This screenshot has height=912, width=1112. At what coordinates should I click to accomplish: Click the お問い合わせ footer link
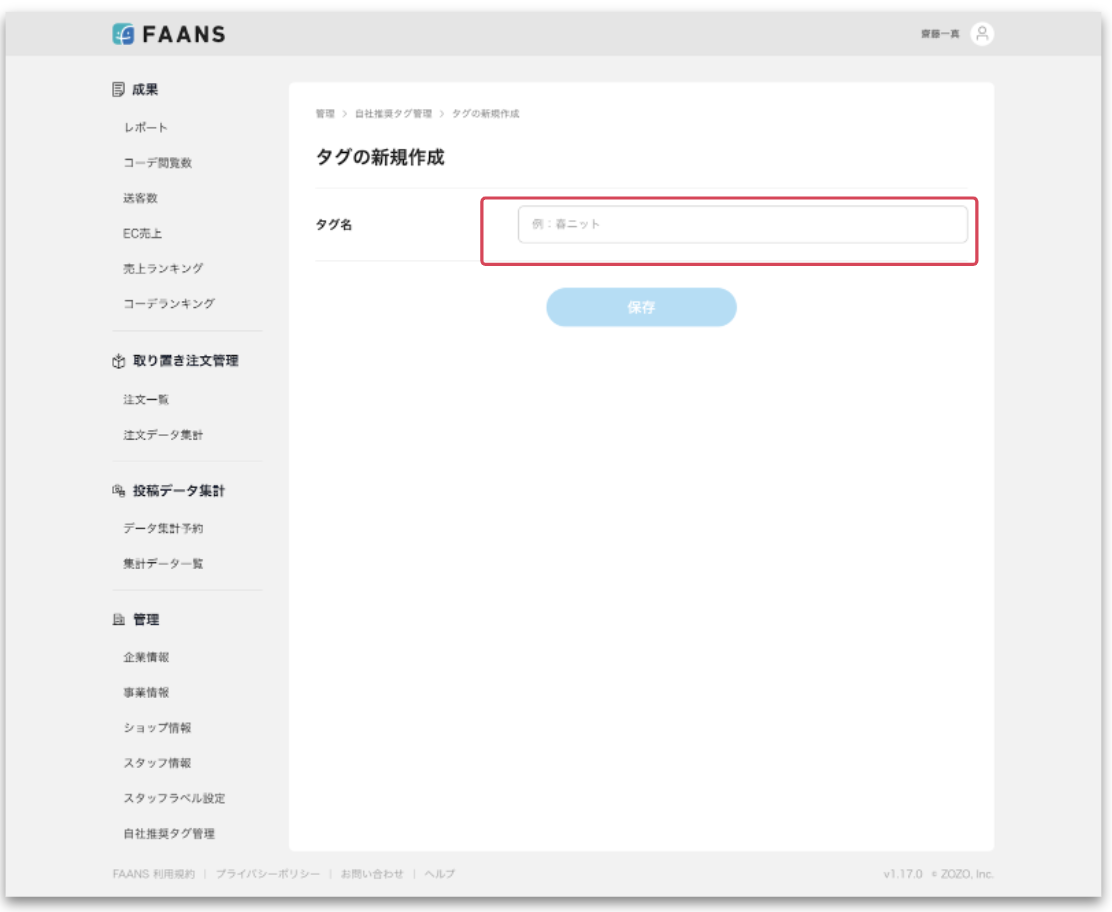372,874
